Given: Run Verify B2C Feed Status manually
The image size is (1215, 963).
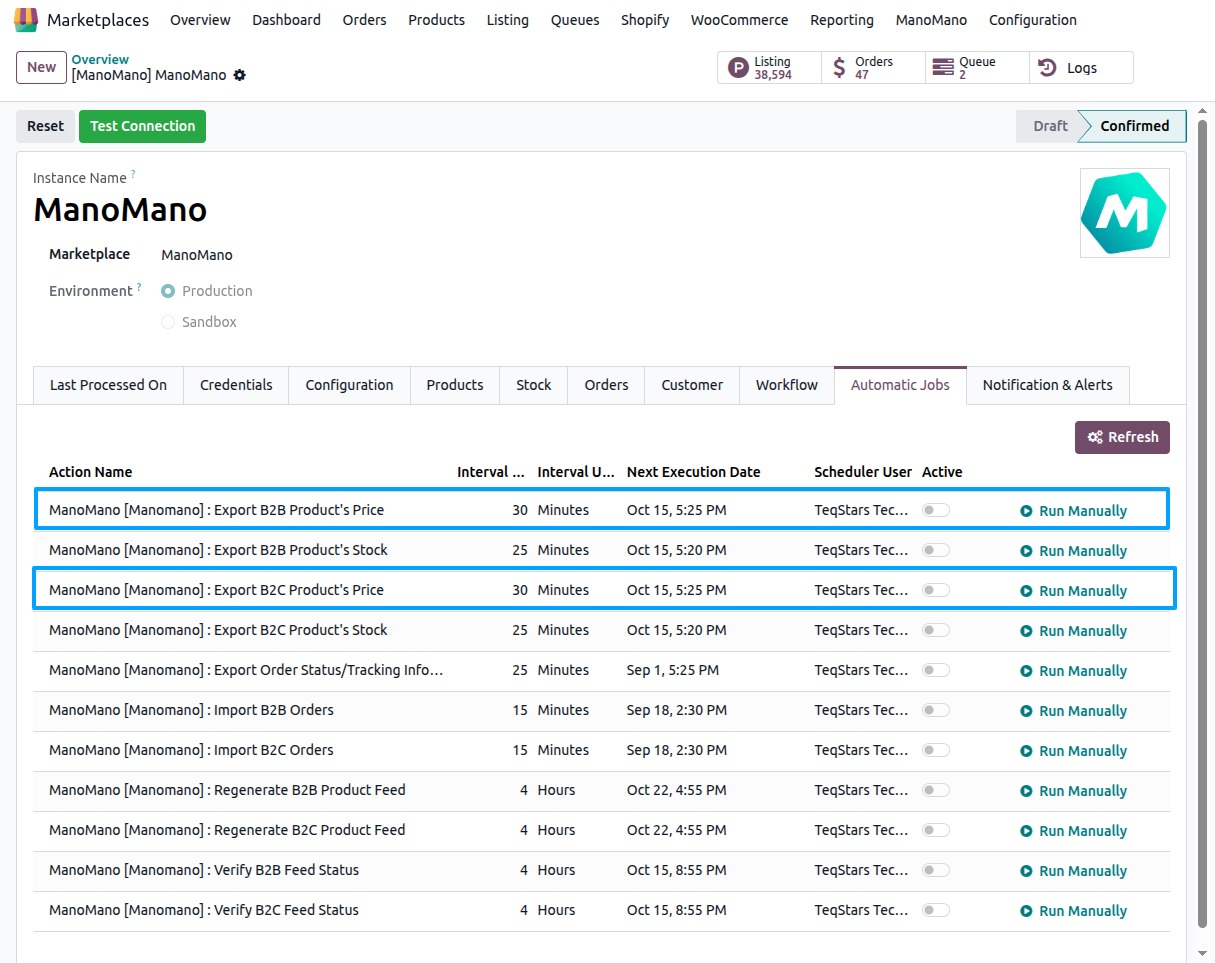Looking at the screenshot, I should (1073, 911).
